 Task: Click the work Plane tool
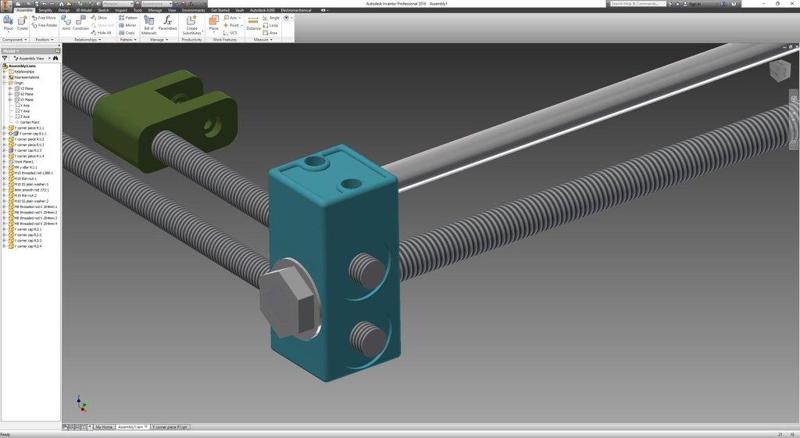click(x=214, y=23)
